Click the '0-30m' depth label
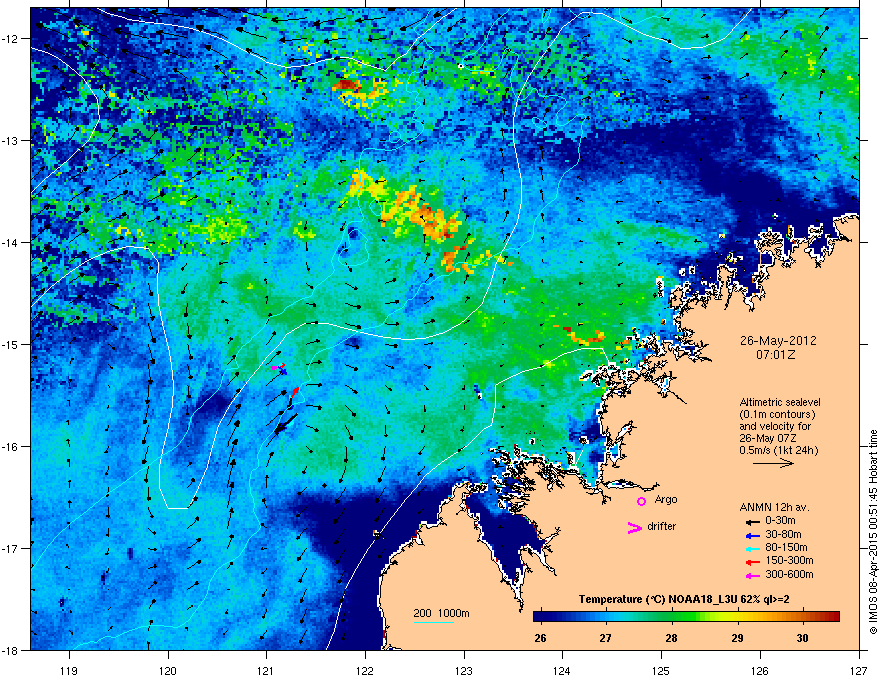 [x=780, y=521]
